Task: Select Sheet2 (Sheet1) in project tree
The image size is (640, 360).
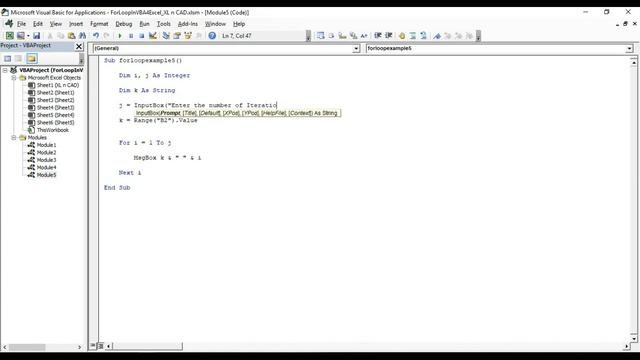Action: coord(56,93)
